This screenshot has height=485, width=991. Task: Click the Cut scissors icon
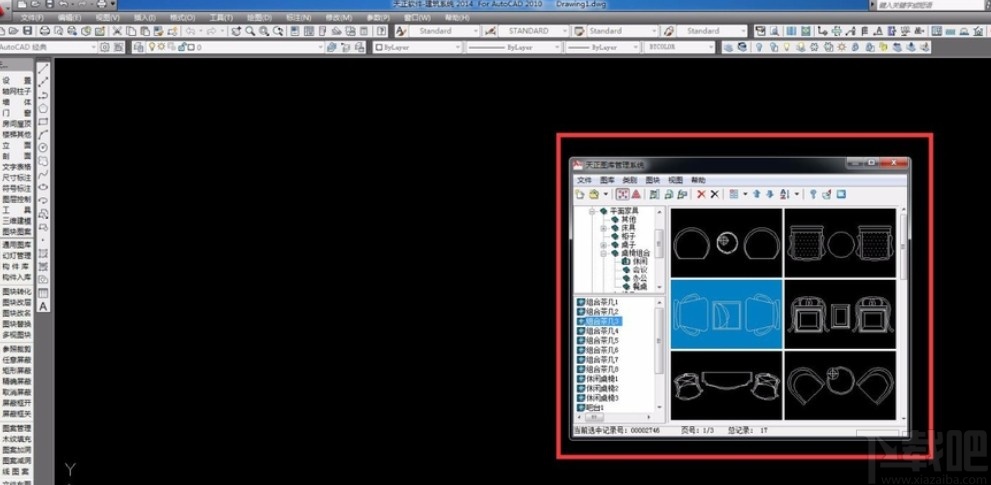[x=117, y=31]
